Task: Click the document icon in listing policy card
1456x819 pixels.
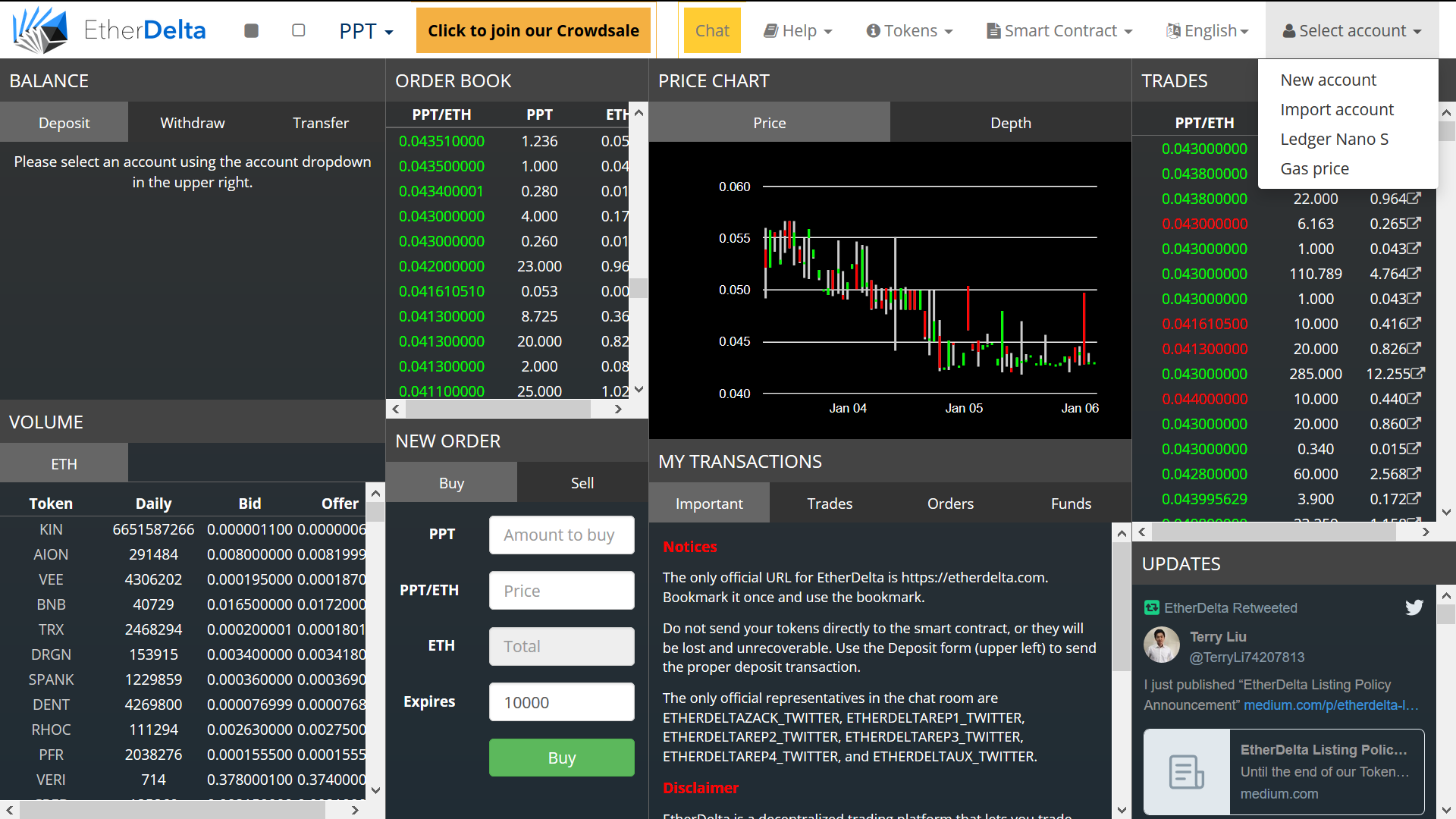Action: point(1186,772)
